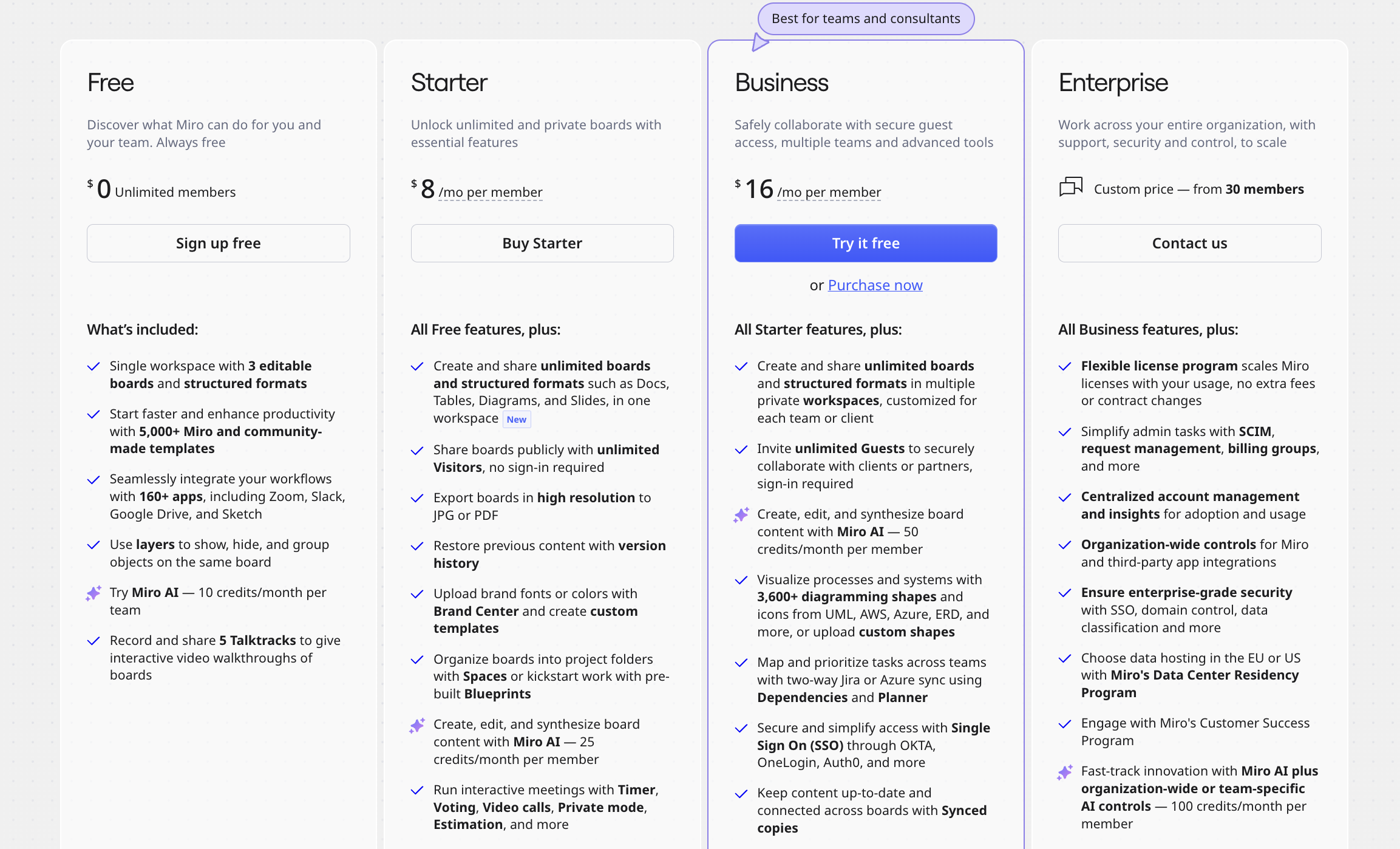Click checkmark beside SCIM admin tasks feature
The width and height of the screenshot is (1400, 849).
(x=1065, y=432)
